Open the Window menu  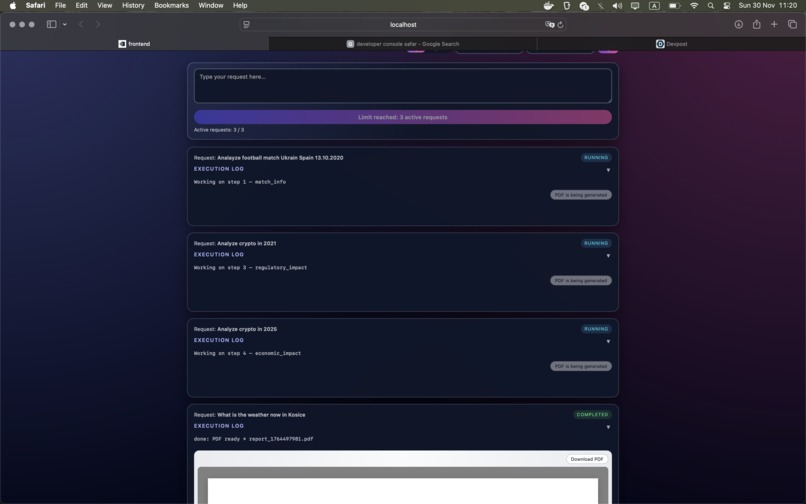pyautogui.click(x=211, y=6)
